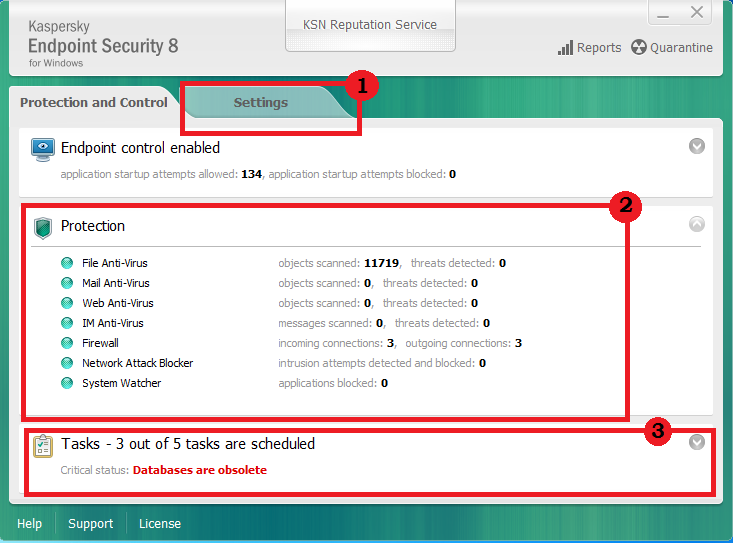This screenshot has height=543, width=733.
Task: Toggle the Web Anti-Virus status indicator
Action: 67,303
